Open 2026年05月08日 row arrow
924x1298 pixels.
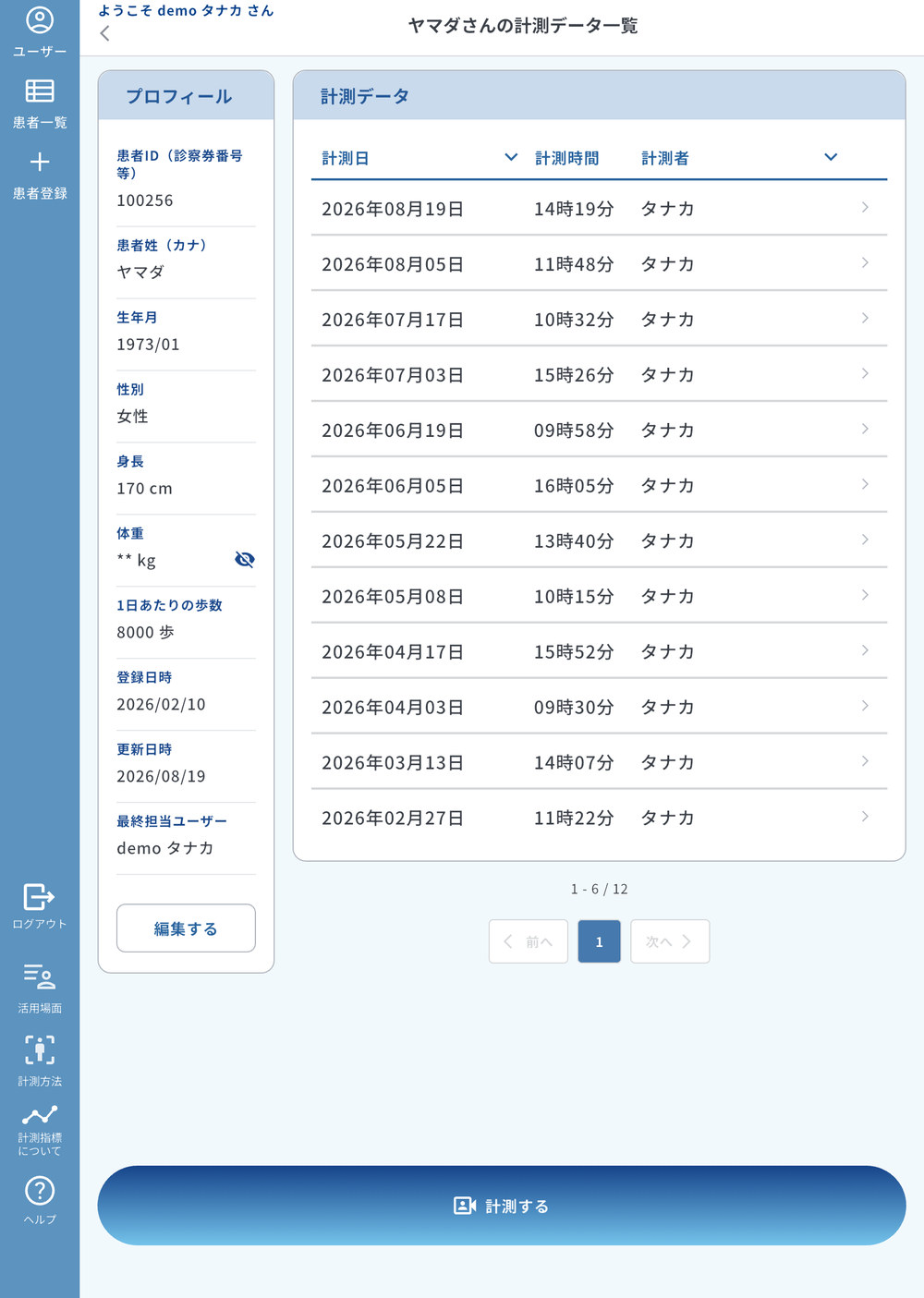[x=865, y=596]
